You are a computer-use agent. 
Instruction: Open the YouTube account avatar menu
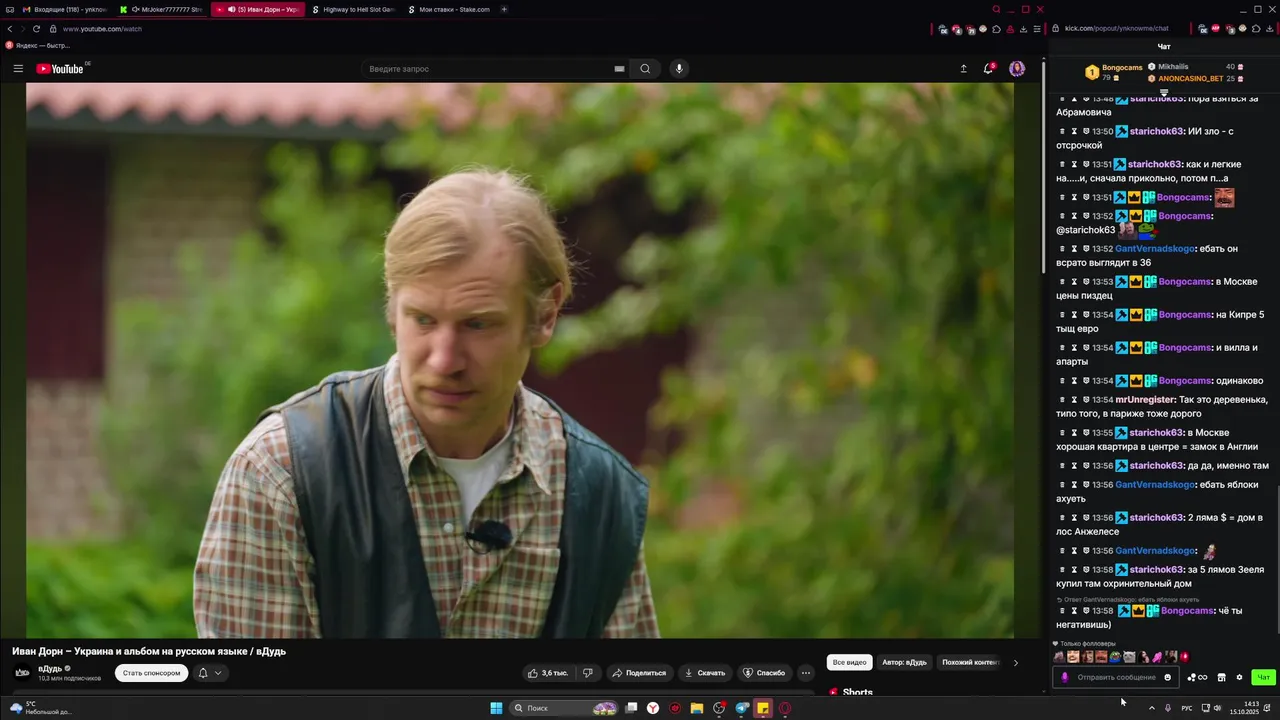pyautogui.click(x=1017, y=69)
